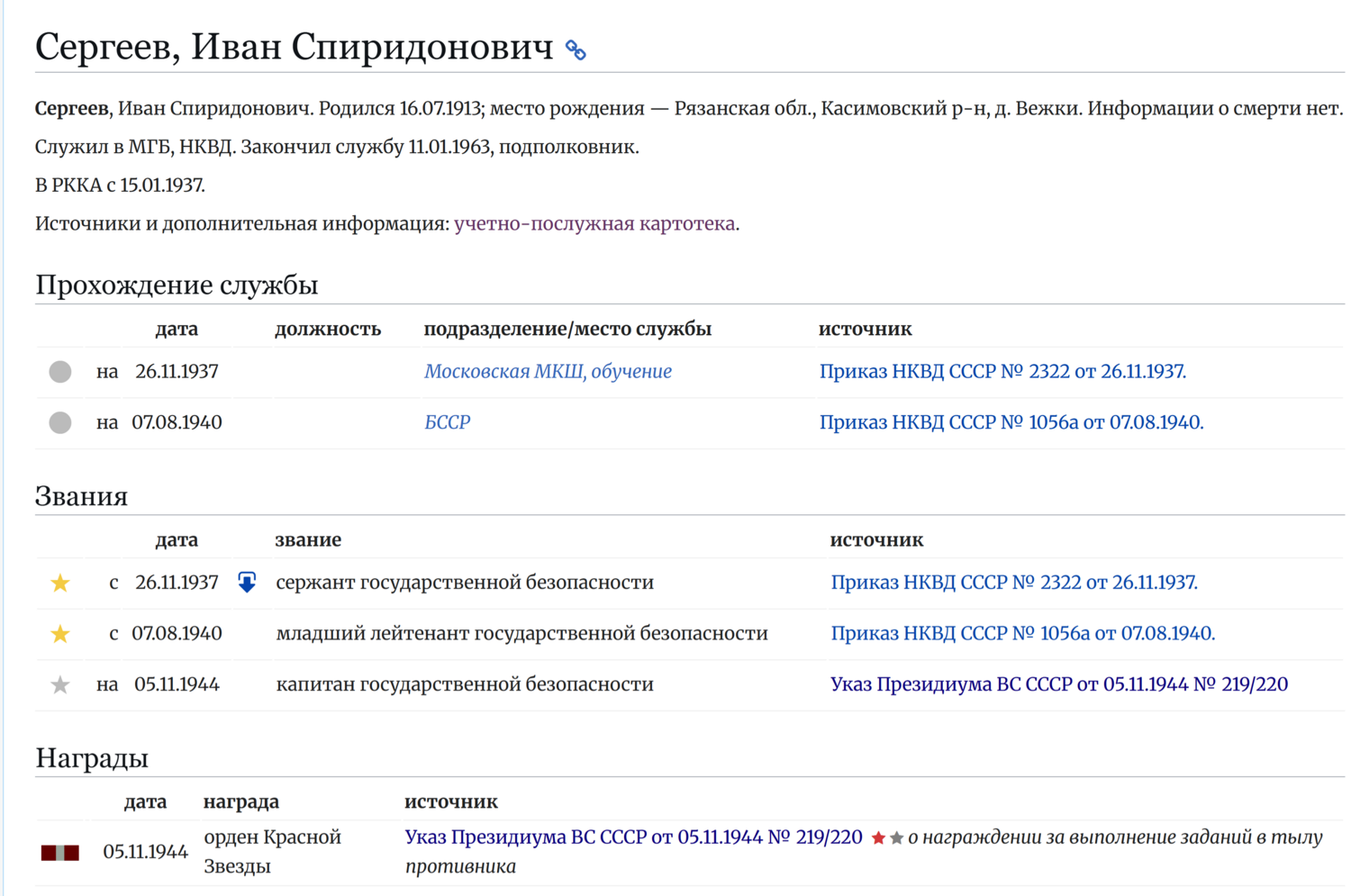Click the Сергеев, Иван Спиридонович page heading
1351x896 pixels.
294,47
